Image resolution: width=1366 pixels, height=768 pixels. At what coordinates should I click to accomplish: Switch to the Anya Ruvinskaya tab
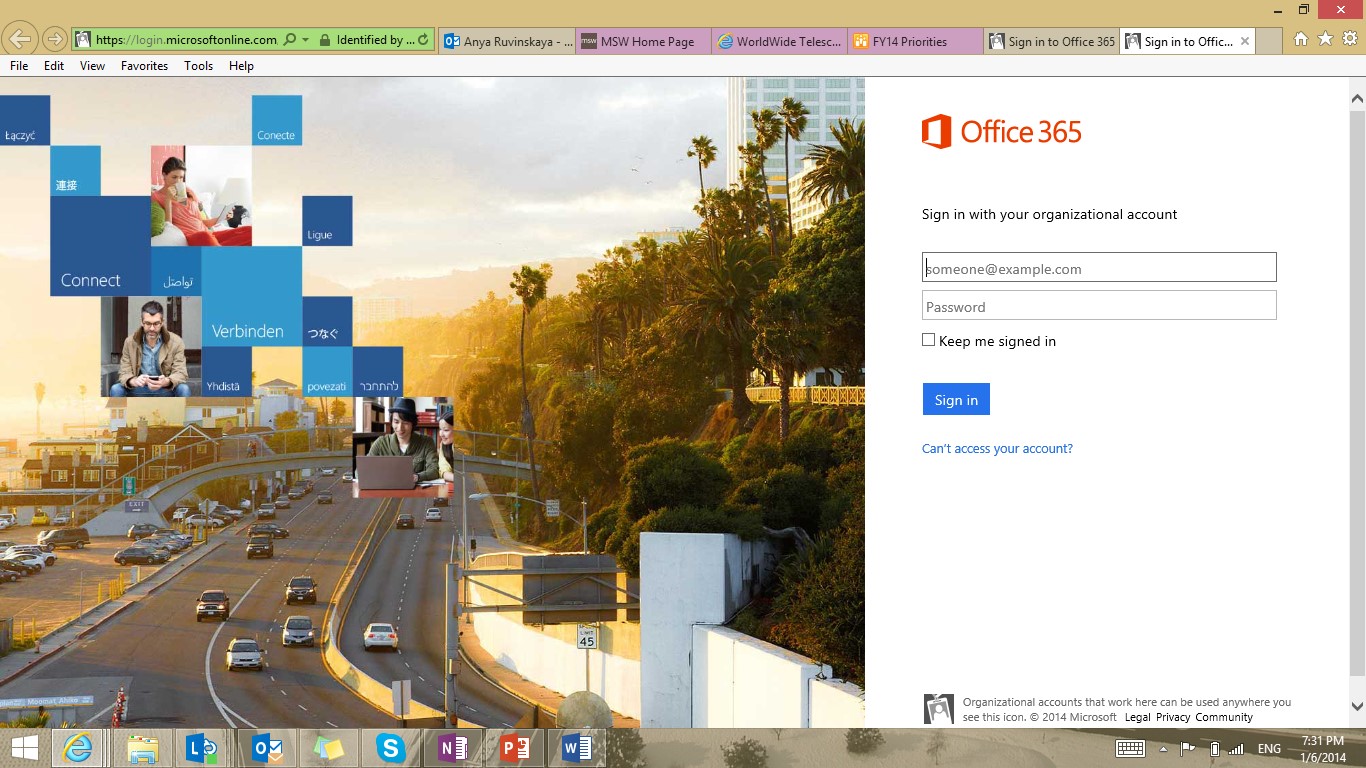508,41
